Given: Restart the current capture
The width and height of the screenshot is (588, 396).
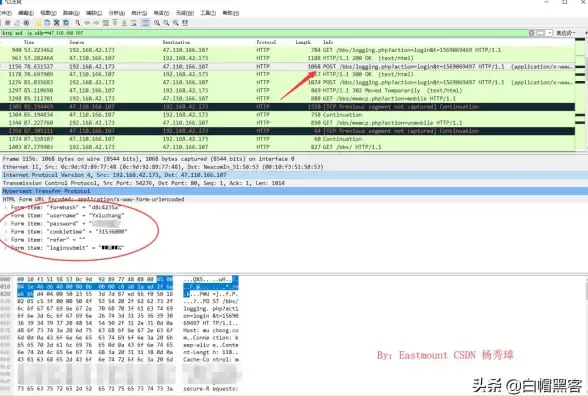Looking at the screenshot, I should tap(17, 23).
